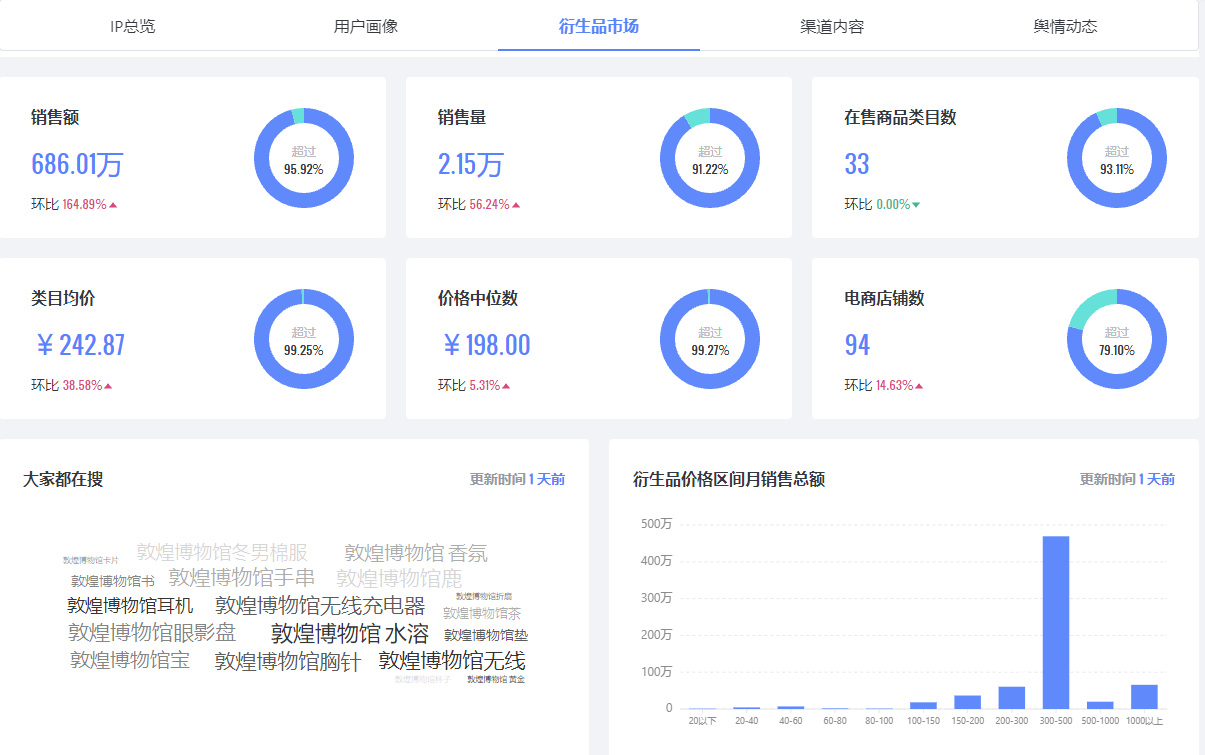1205x755 pixels.
Task: Click the 大家都在搜 panel title
Action: [63, 480]
